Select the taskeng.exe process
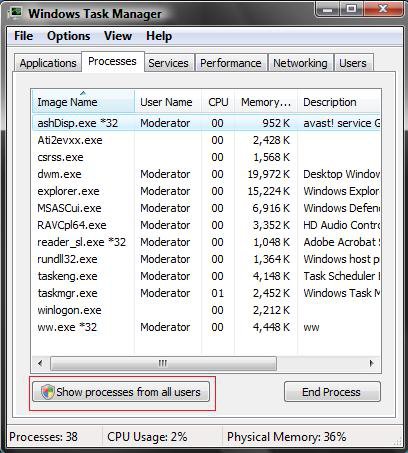 (x=206, y=276)
